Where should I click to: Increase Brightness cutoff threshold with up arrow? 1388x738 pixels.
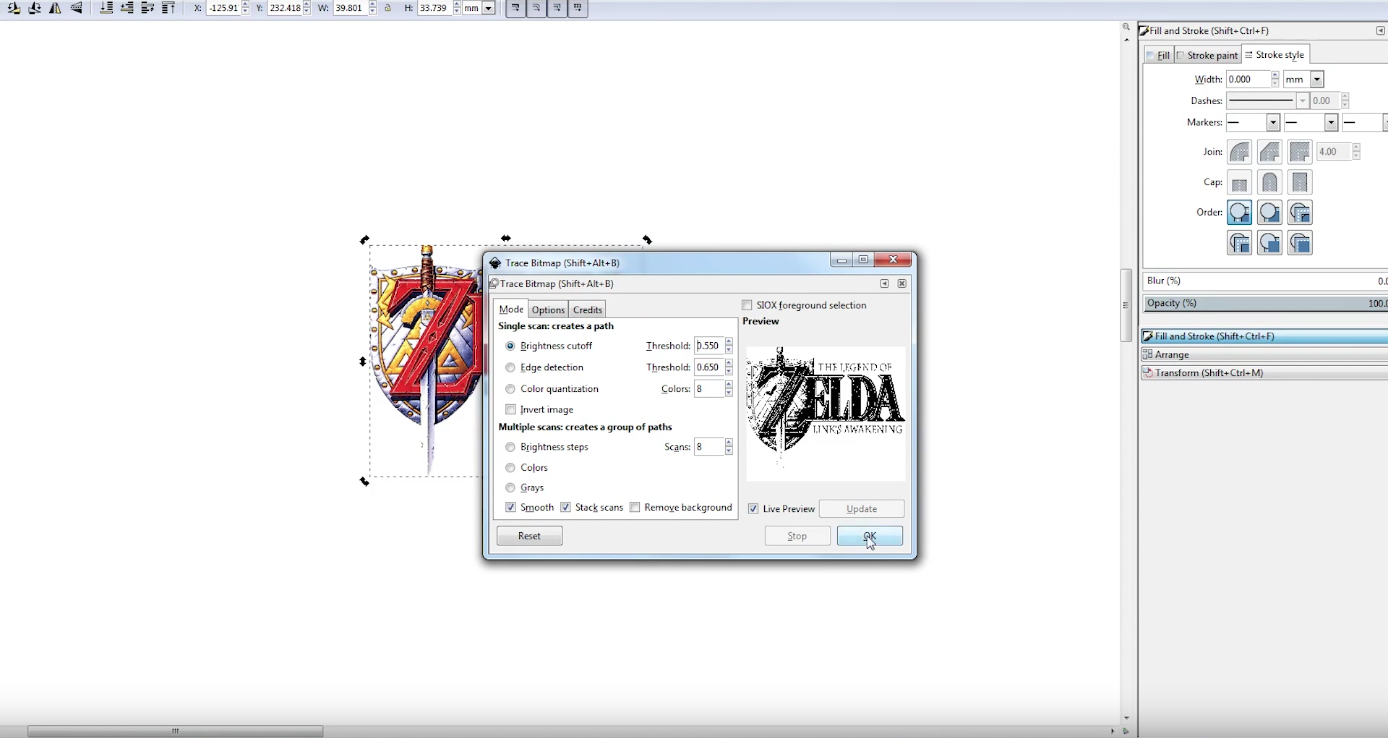pos(729,342)
